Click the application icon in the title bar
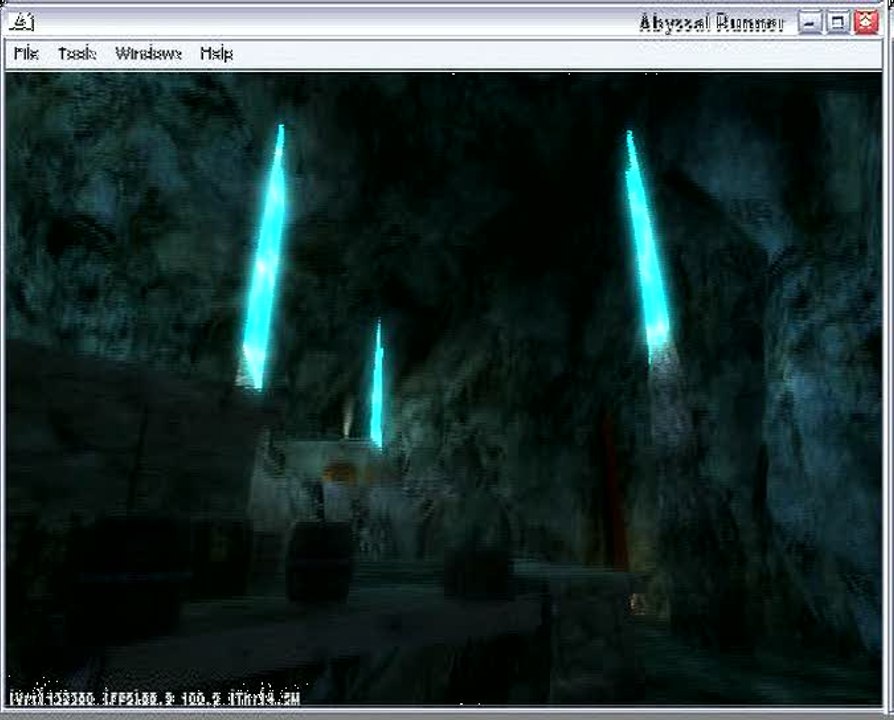Screen dimensions: 894x720 click(22, 22)
